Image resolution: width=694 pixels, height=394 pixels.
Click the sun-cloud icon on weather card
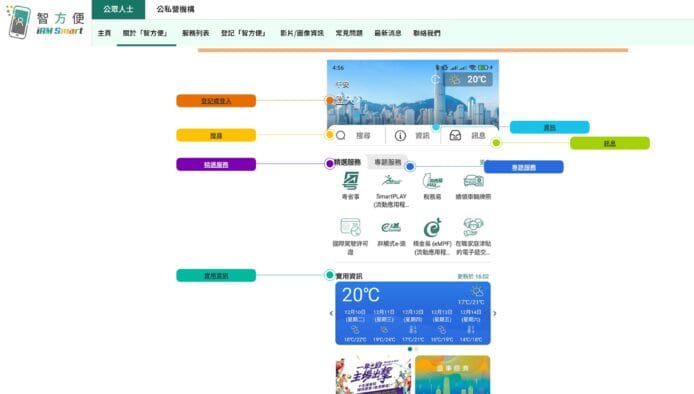477,291
